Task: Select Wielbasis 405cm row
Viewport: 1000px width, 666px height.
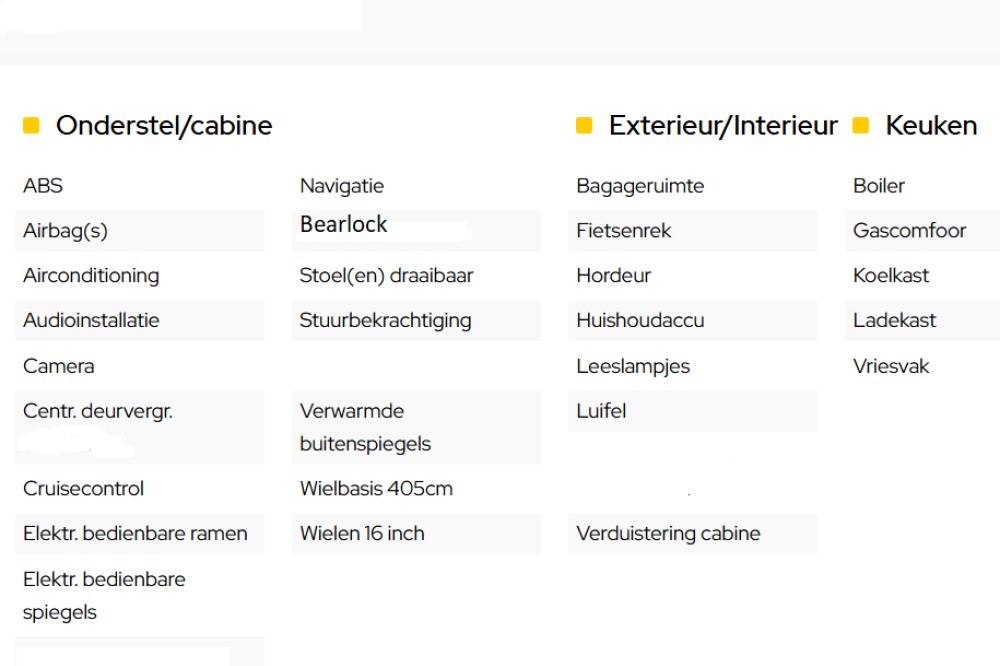Action: (x=416, y=489)
